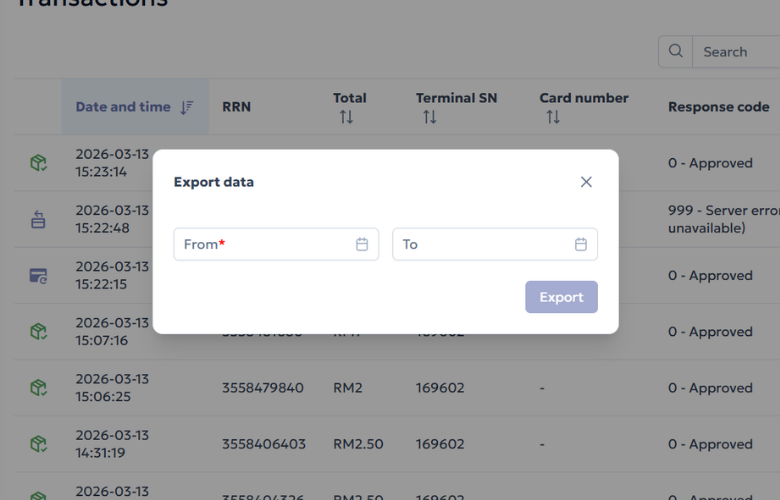Click the refund icon for 15:22:48 row

coord(38,219)
